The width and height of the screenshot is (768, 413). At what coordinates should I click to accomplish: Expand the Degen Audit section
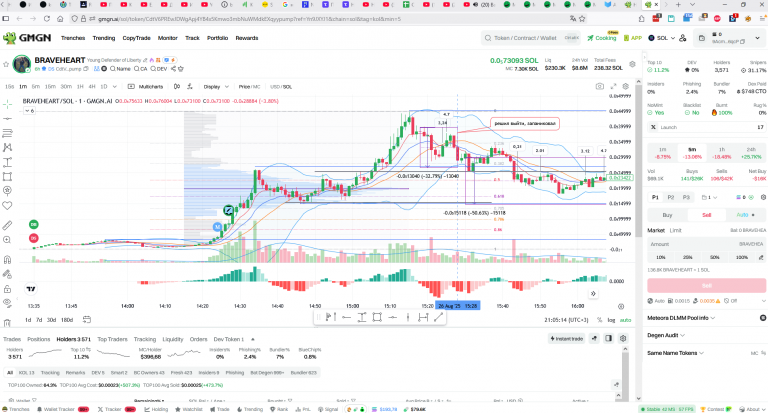pos(666,335)
